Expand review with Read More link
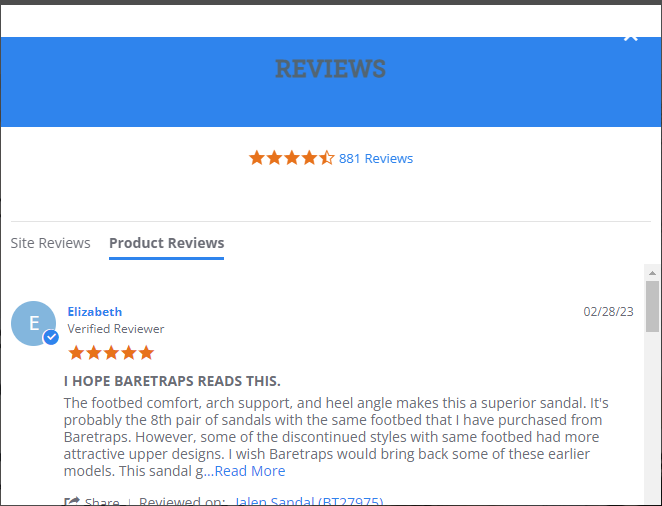The height and width of the screenshot is (506, 662). pos(250,471)
